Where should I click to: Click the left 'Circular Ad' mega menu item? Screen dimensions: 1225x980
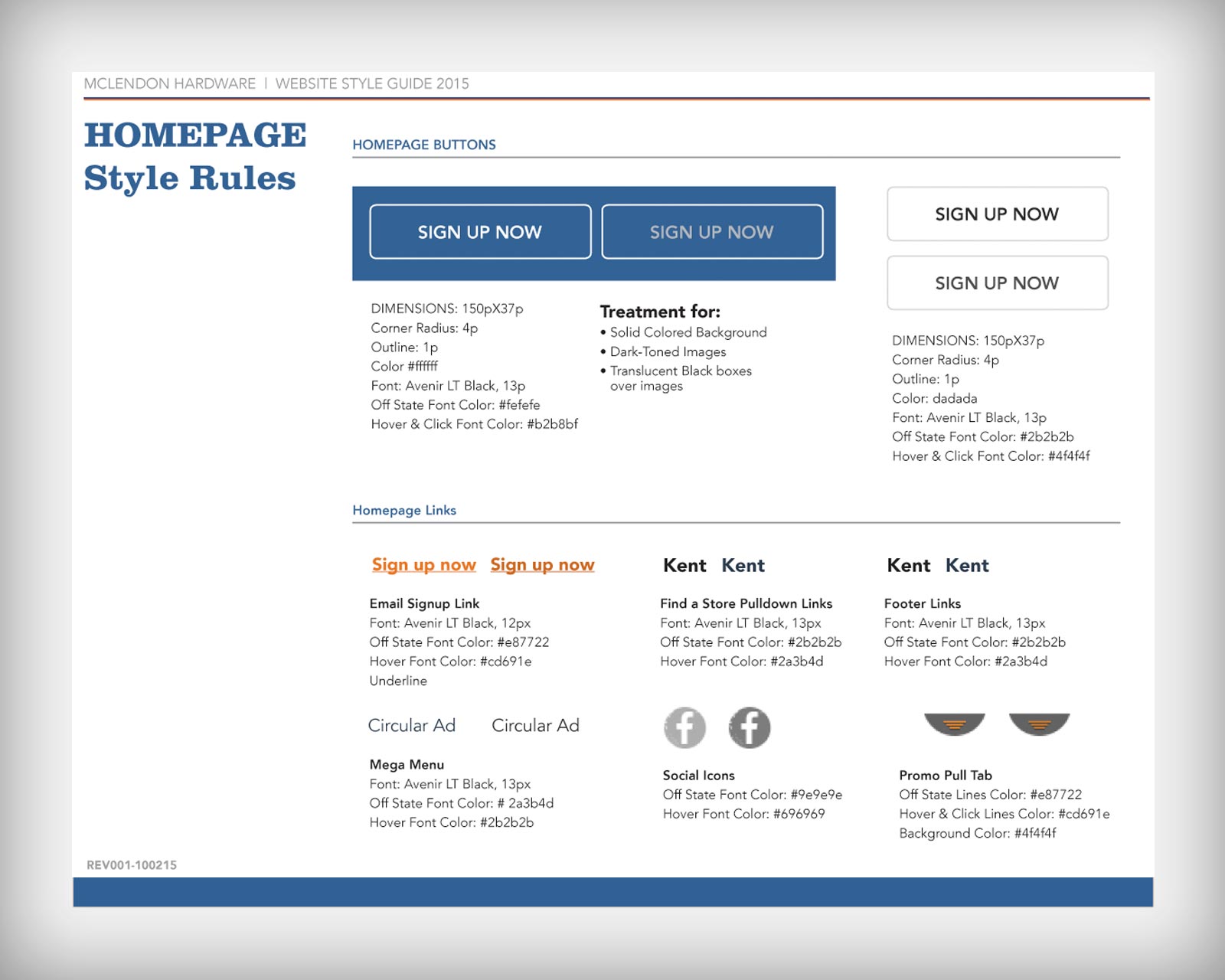tap(411, 725)
